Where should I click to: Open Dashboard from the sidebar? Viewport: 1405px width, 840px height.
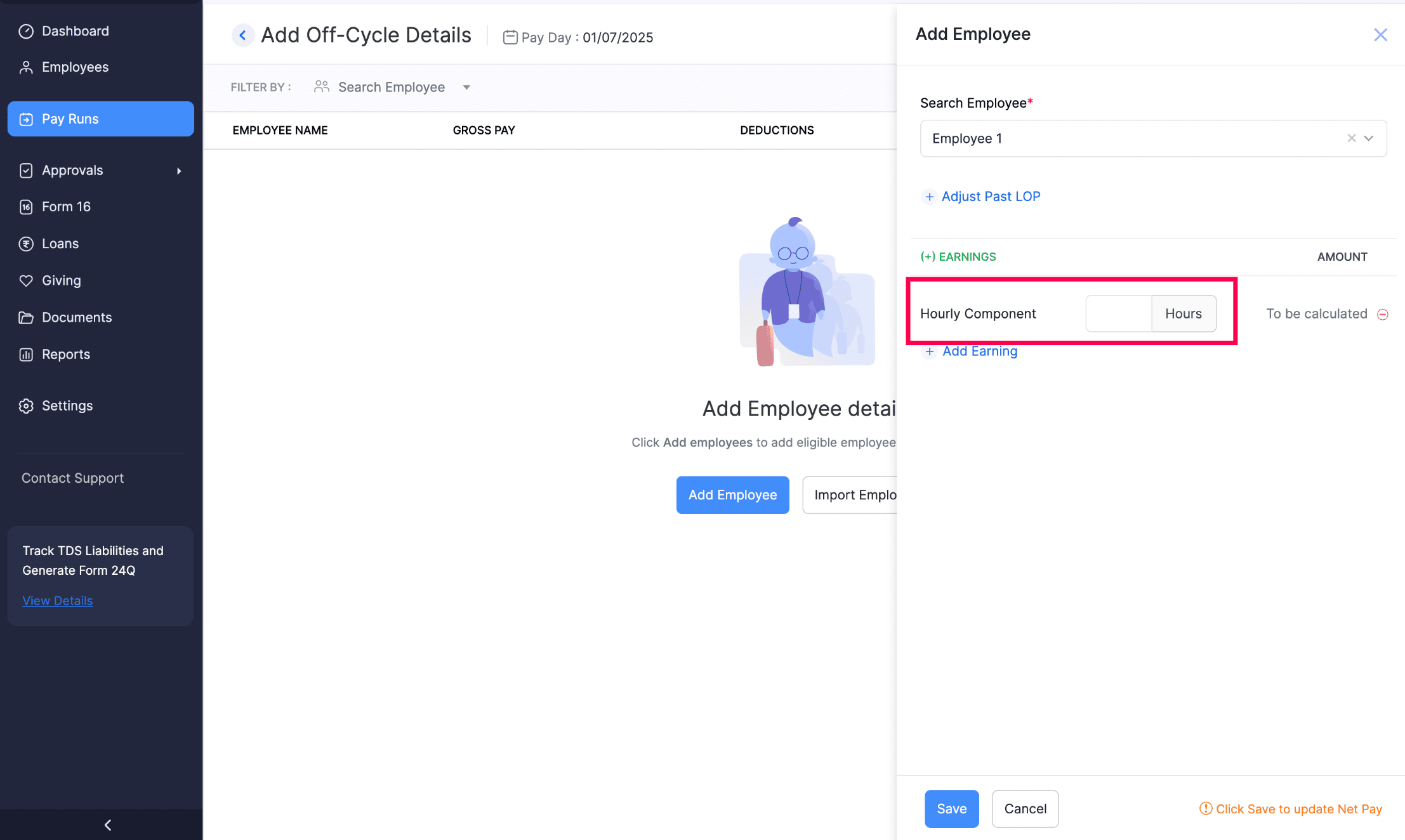pyautogui.click(x=75, y=31)
